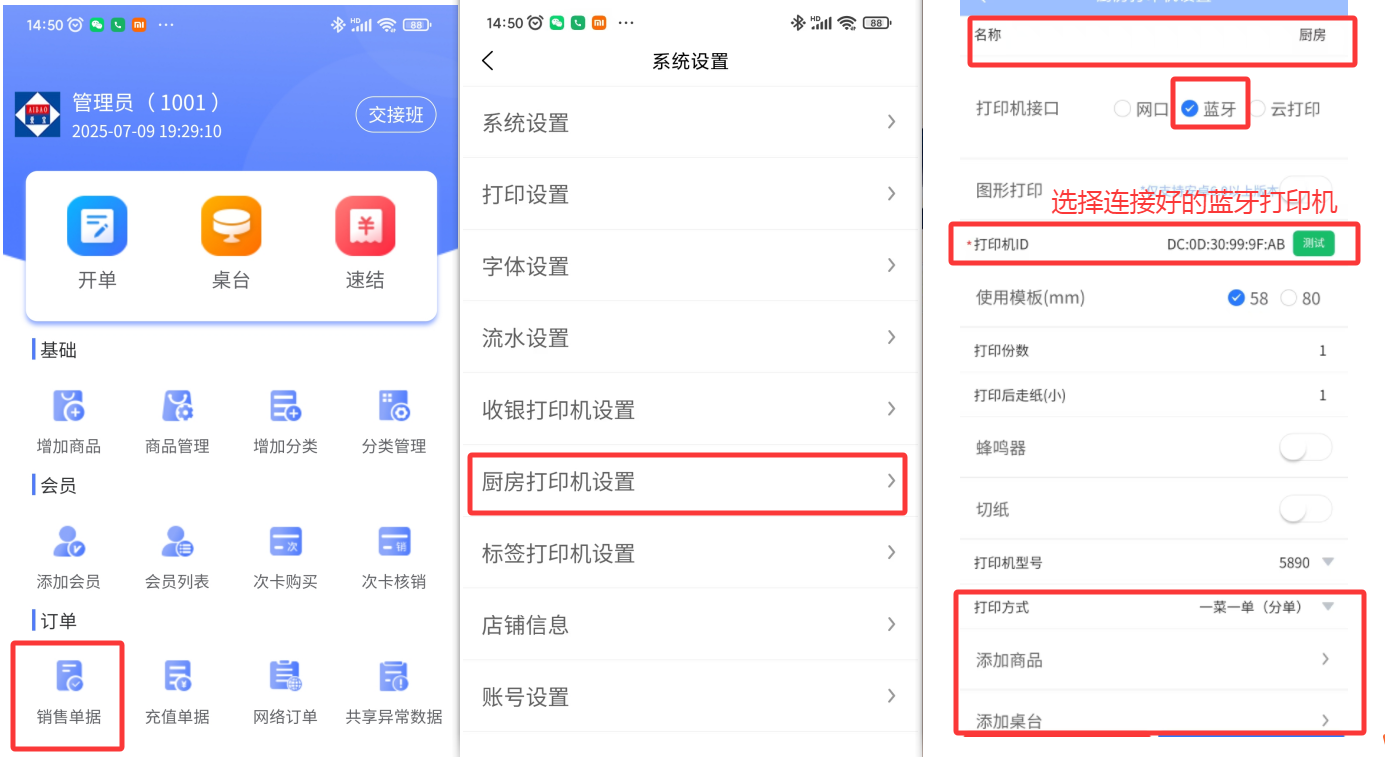Open the 次卡核销 icon
The height and width of the screenshot is (757, 1385).
point(393,542)
